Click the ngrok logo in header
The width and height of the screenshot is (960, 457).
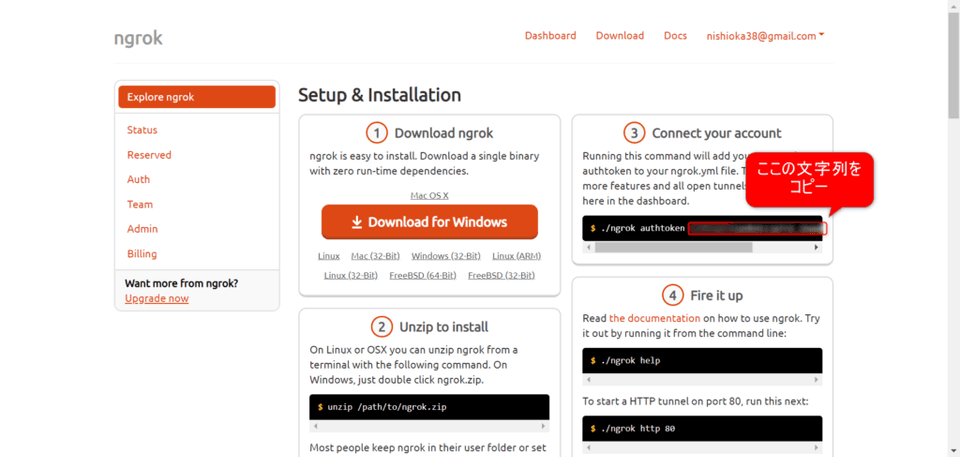138,38
